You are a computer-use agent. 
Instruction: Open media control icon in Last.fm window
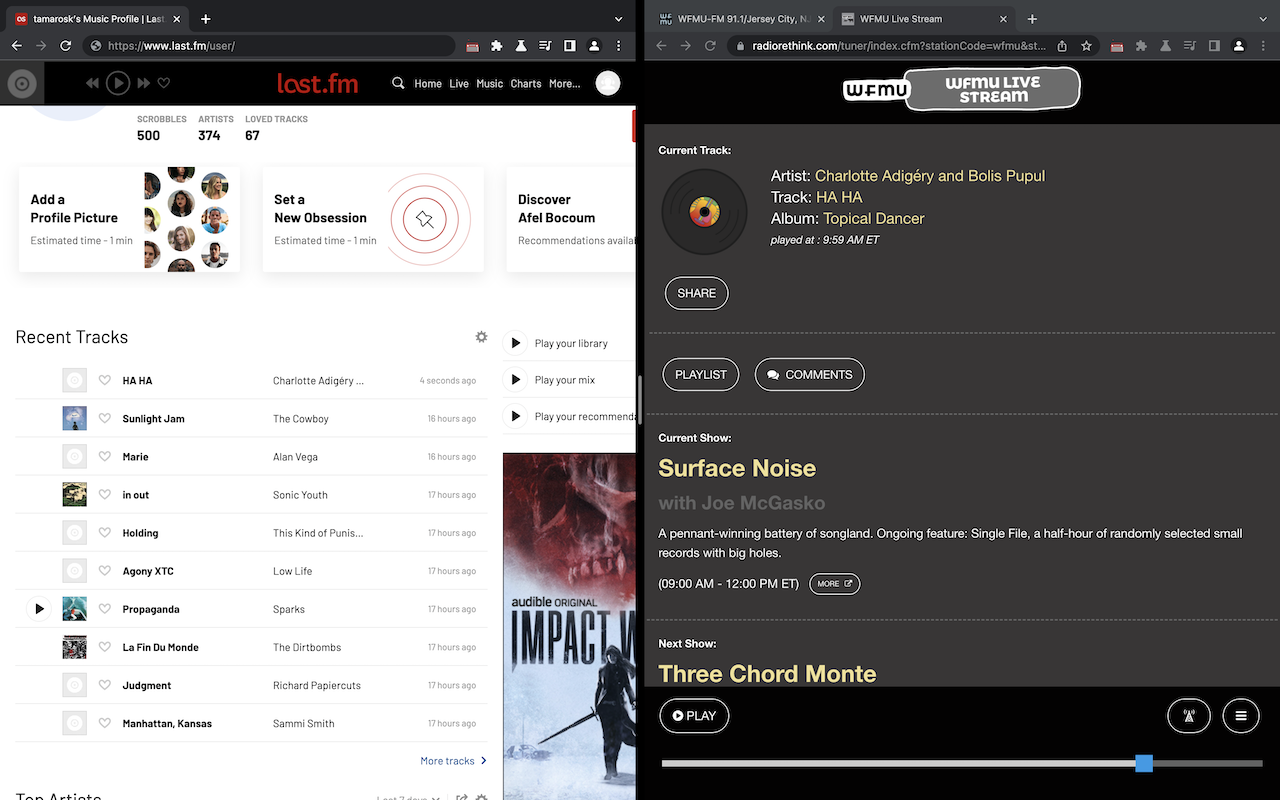(545, 46)
